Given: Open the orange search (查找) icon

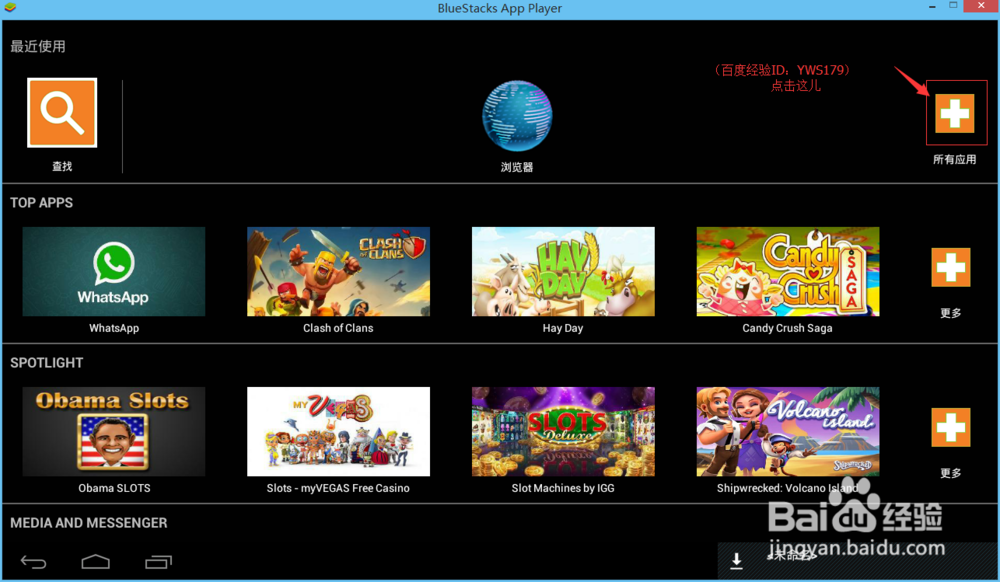Looking at the screenshot, I should click(x=62, y=113).
